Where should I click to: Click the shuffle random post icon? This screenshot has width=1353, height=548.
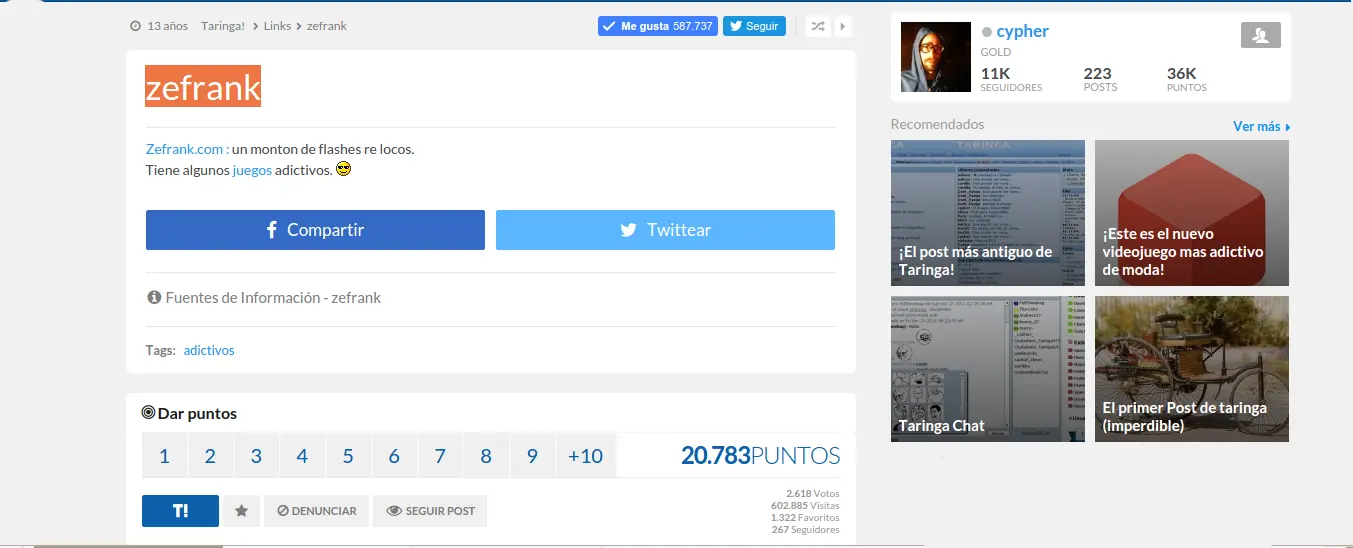pyautogui.click(x=818, y=26)
